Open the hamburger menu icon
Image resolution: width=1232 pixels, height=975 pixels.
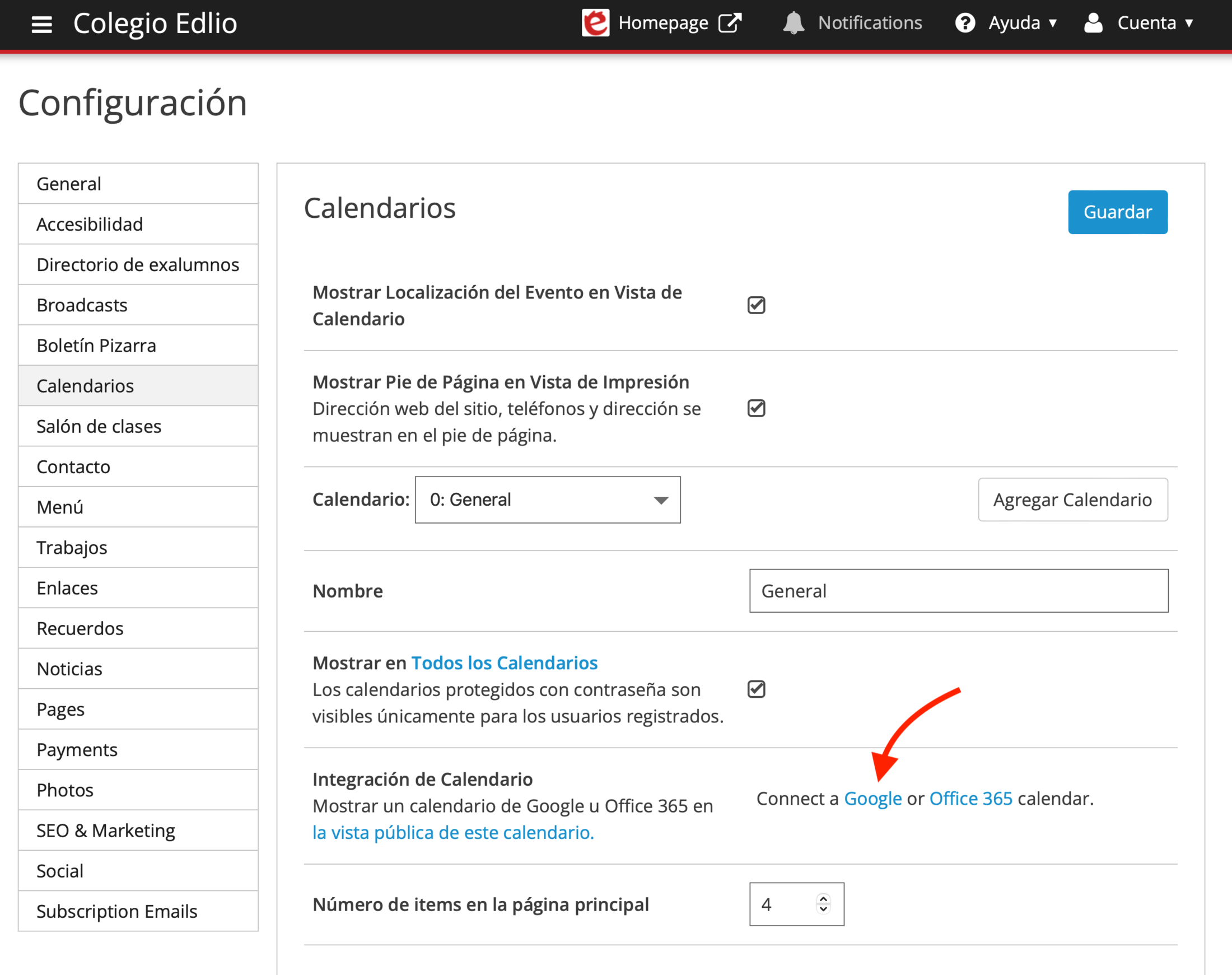point(41,24)
